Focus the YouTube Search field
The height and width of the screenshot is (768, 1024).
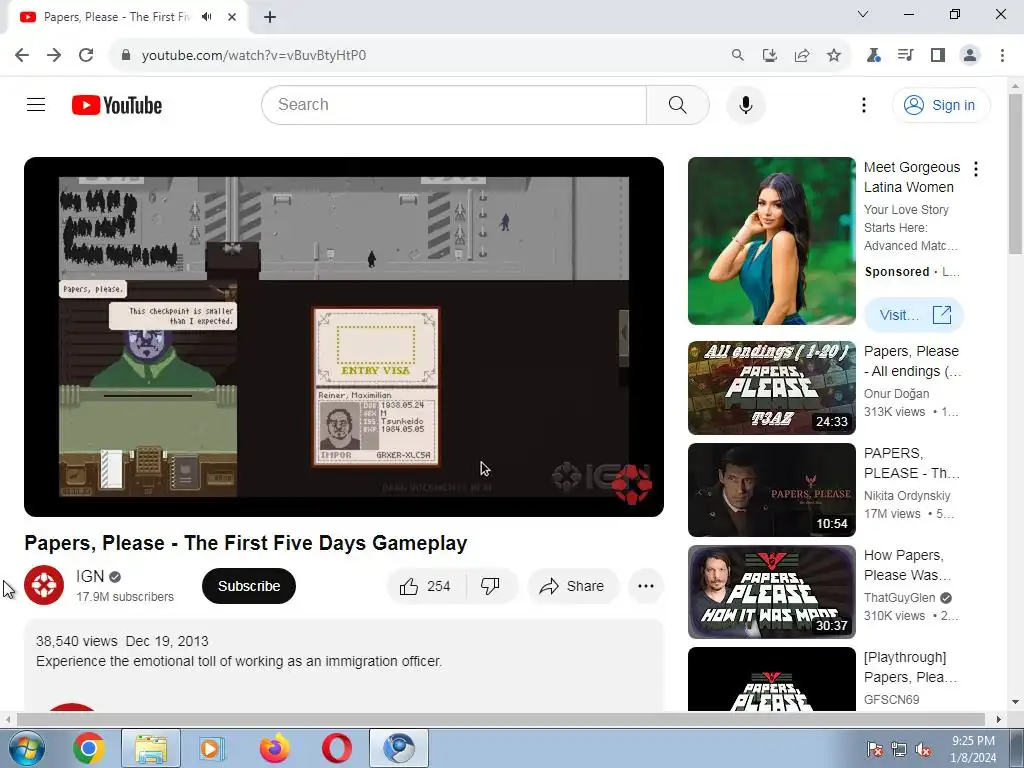click(454, 104)
